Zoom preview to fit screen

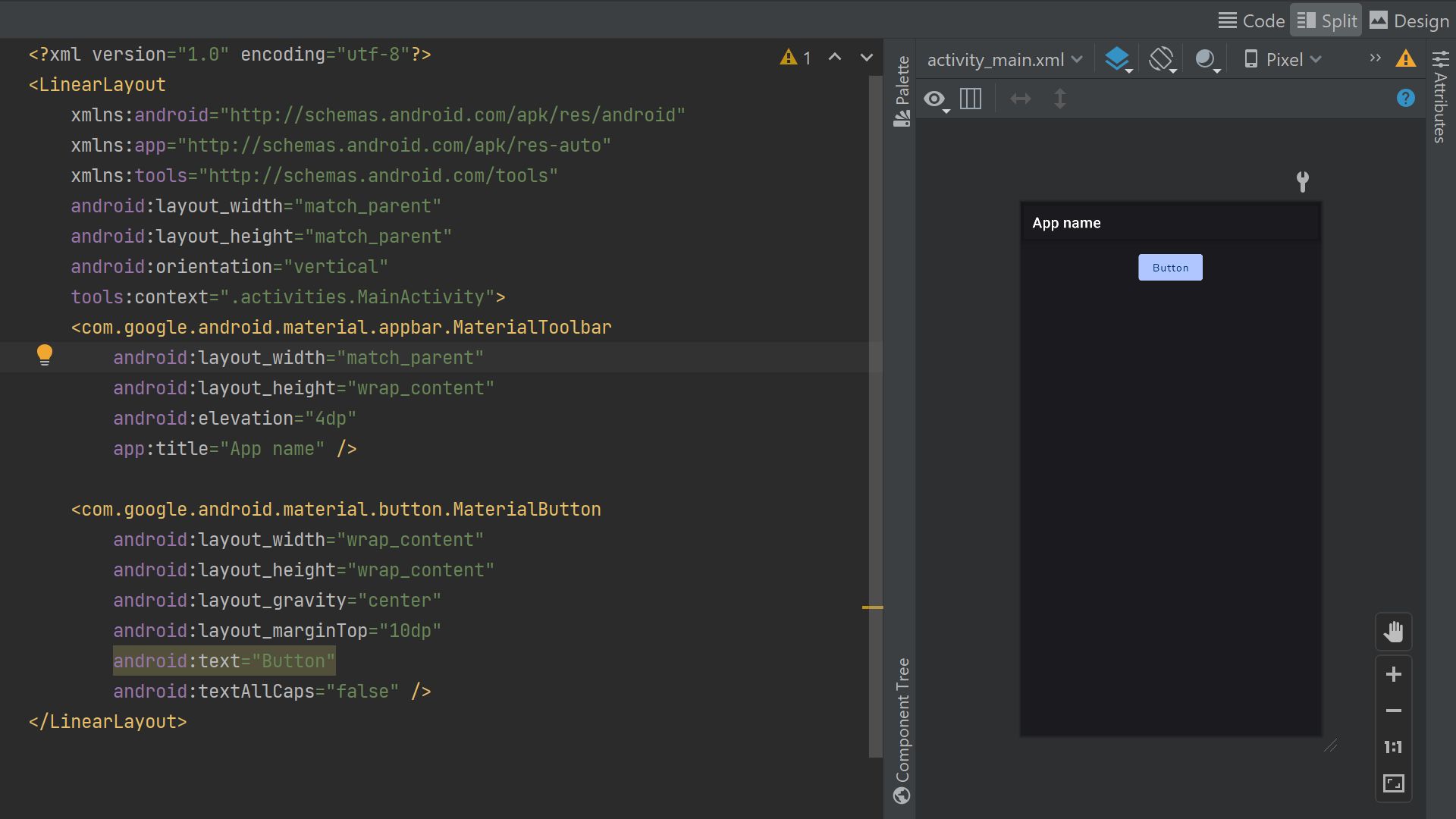point(1393,783)
